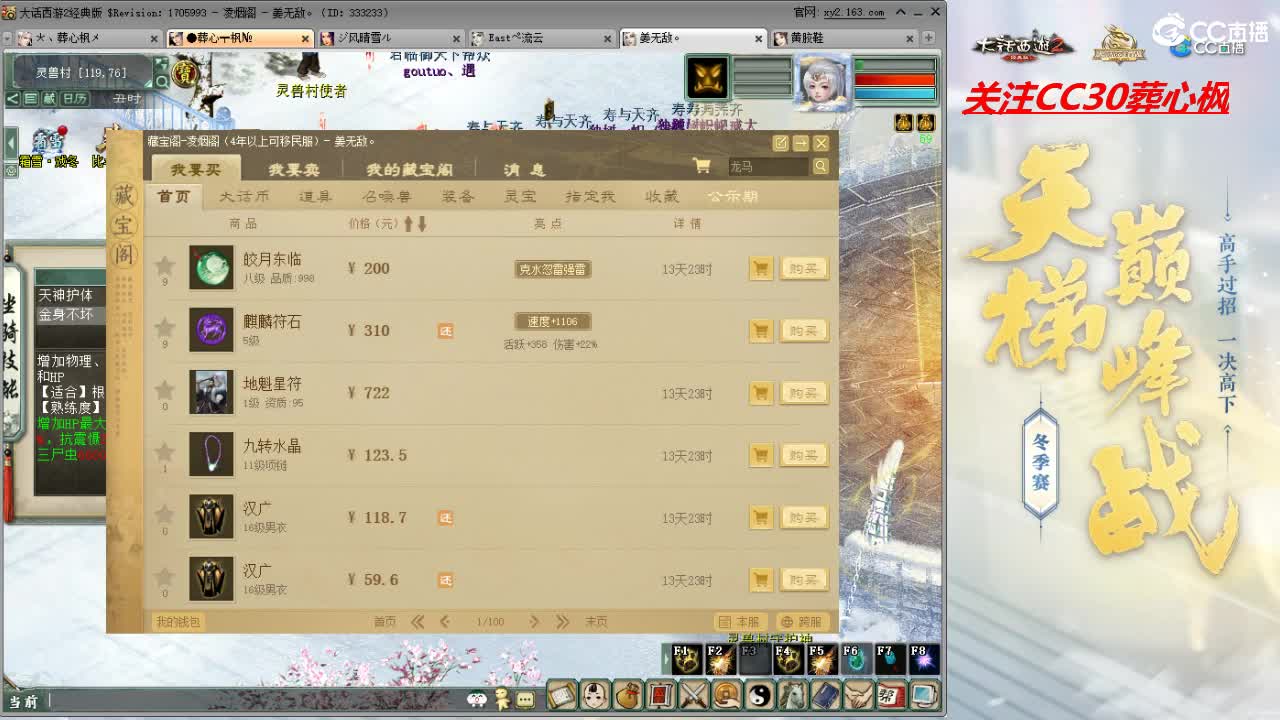Filter listings by 本服 server
The image size is (1280, 720).
740,622
